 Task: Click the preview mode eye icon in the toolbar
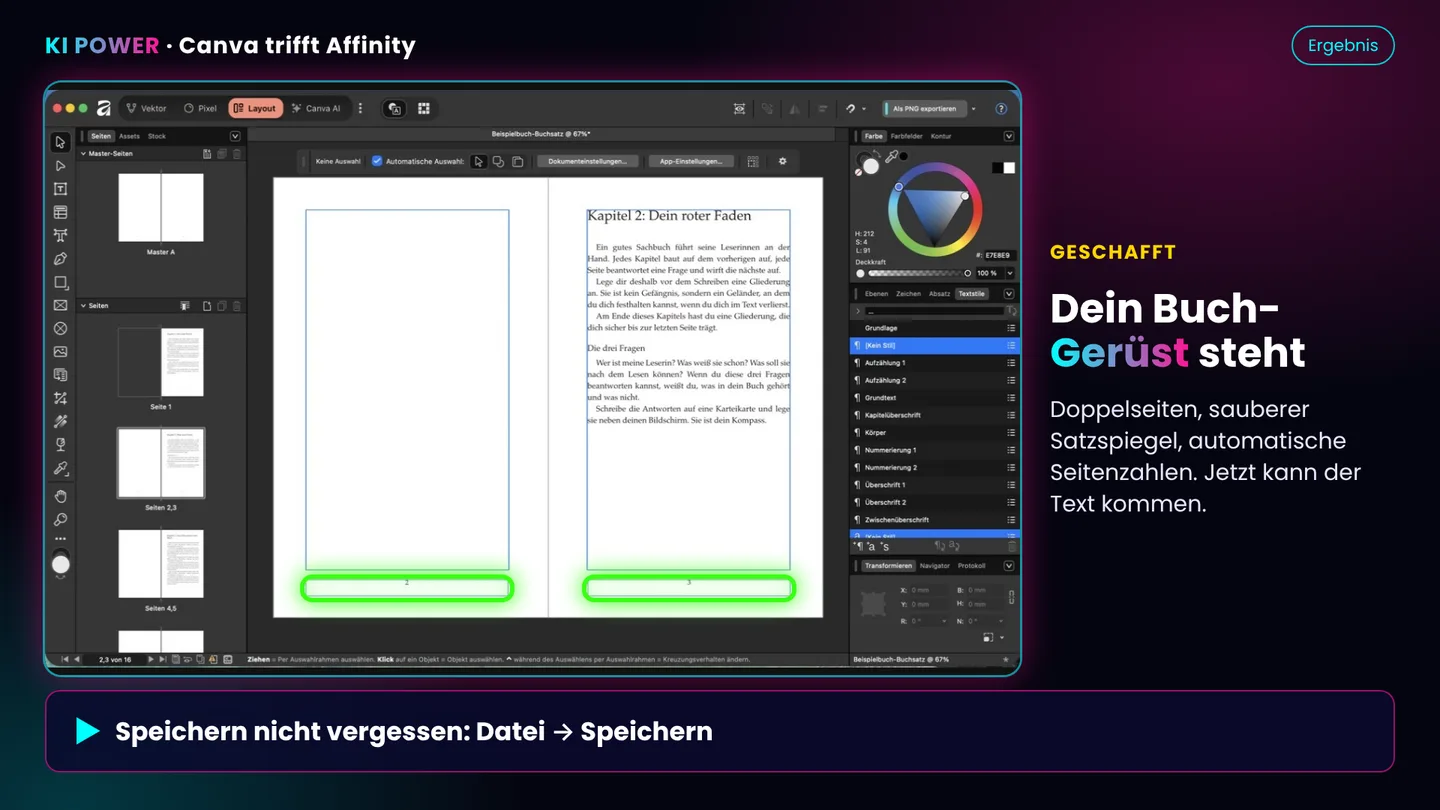point(739,108)
